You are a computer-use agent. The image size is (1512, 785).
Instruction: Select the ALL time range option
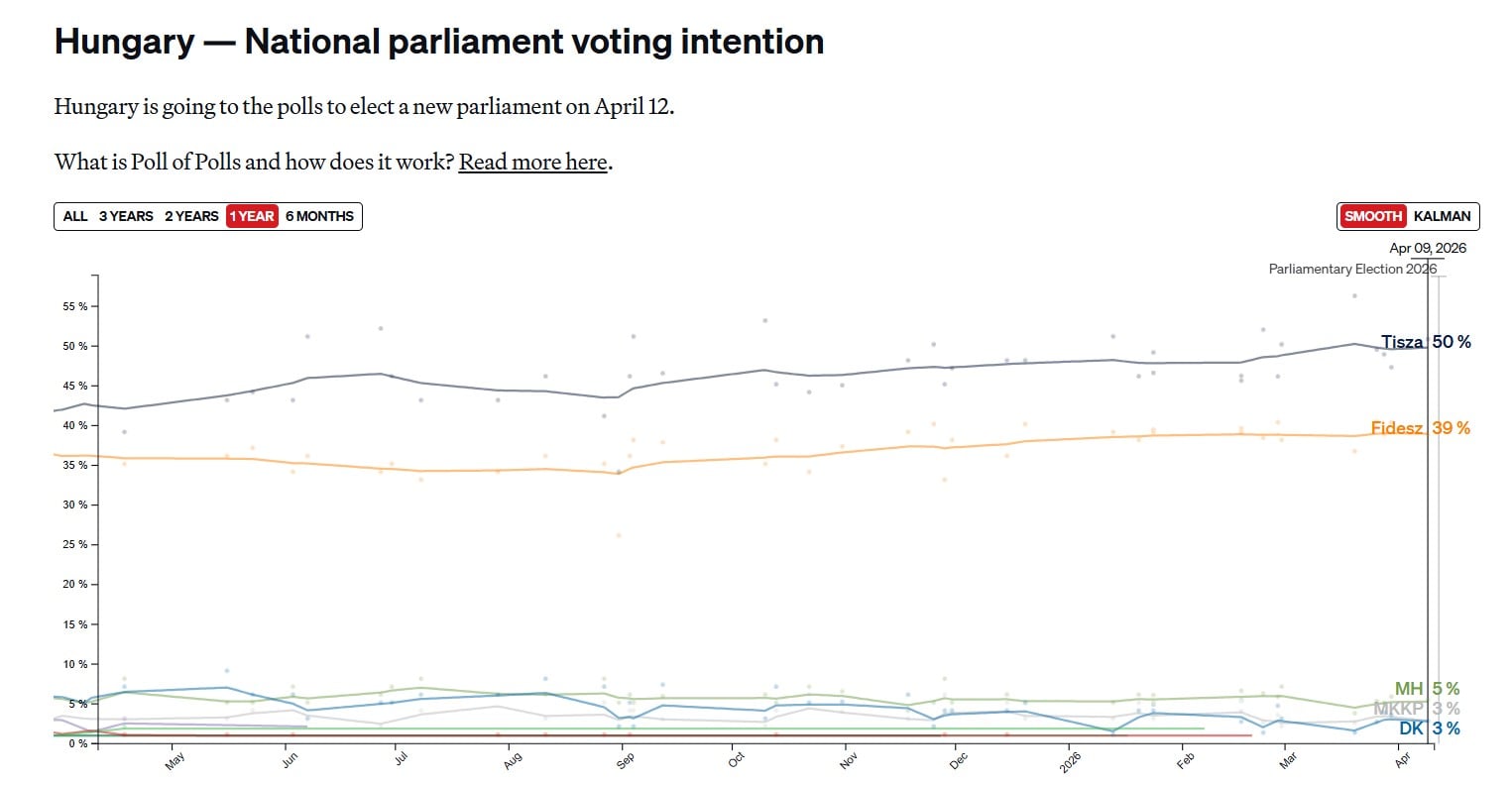(x=75, y=216)
